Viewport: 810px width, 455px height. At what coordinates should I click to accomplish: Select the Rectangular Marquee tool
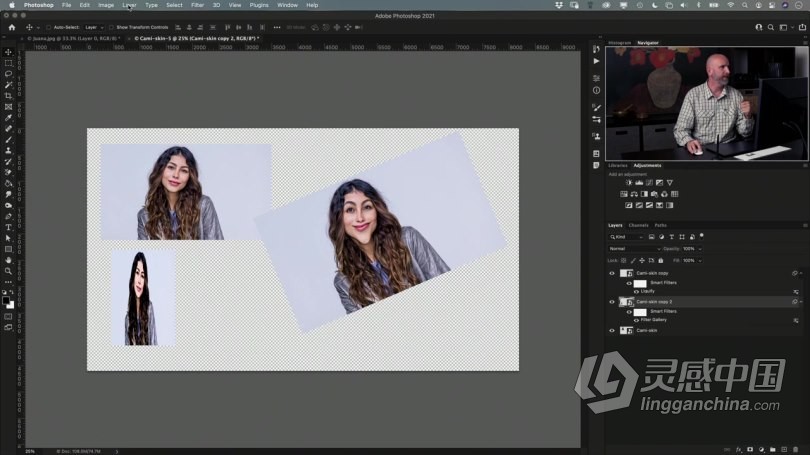(x=8, y=63)
